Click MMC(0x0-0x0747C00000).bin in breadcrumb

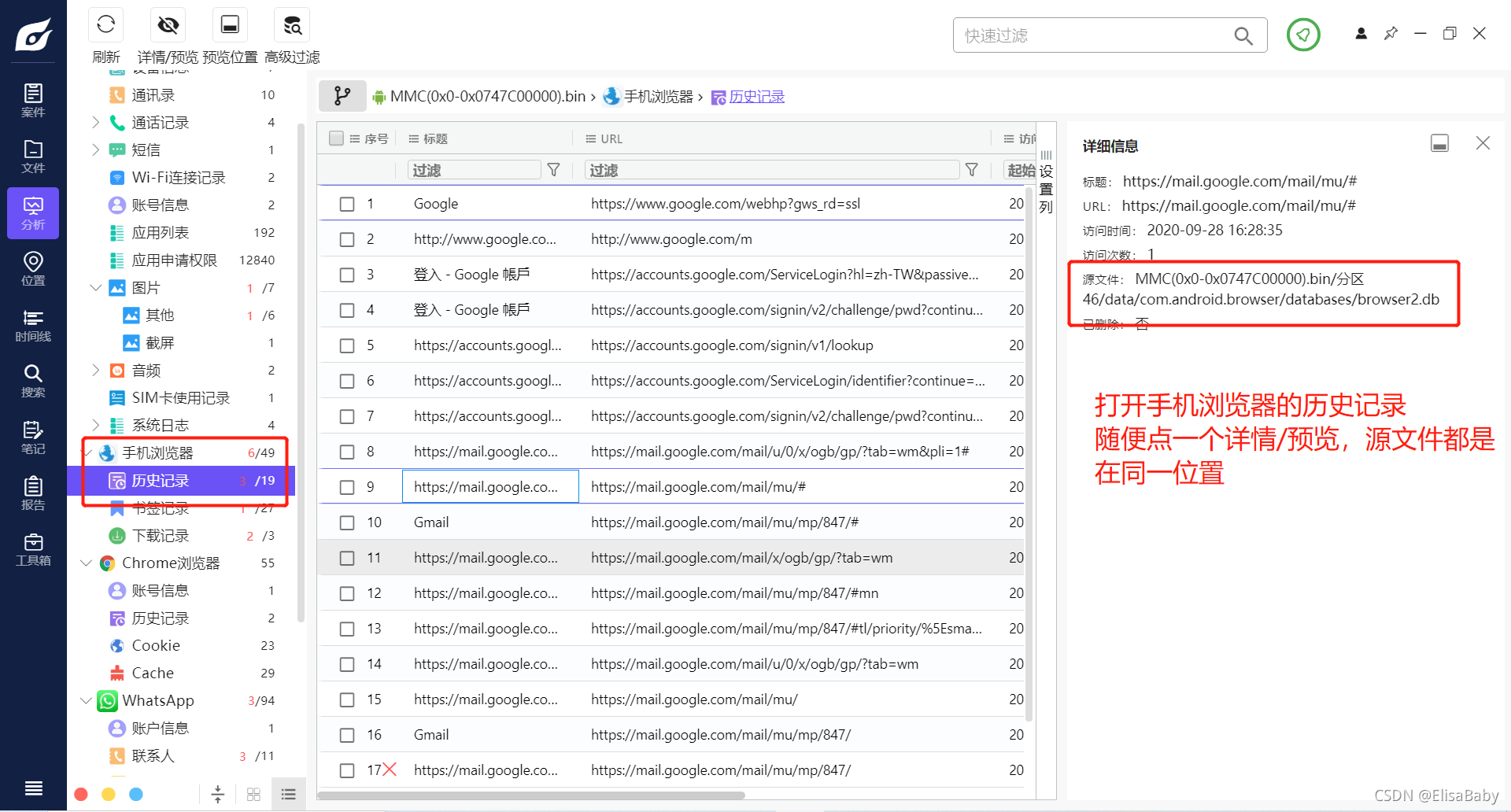click(488, 96)
